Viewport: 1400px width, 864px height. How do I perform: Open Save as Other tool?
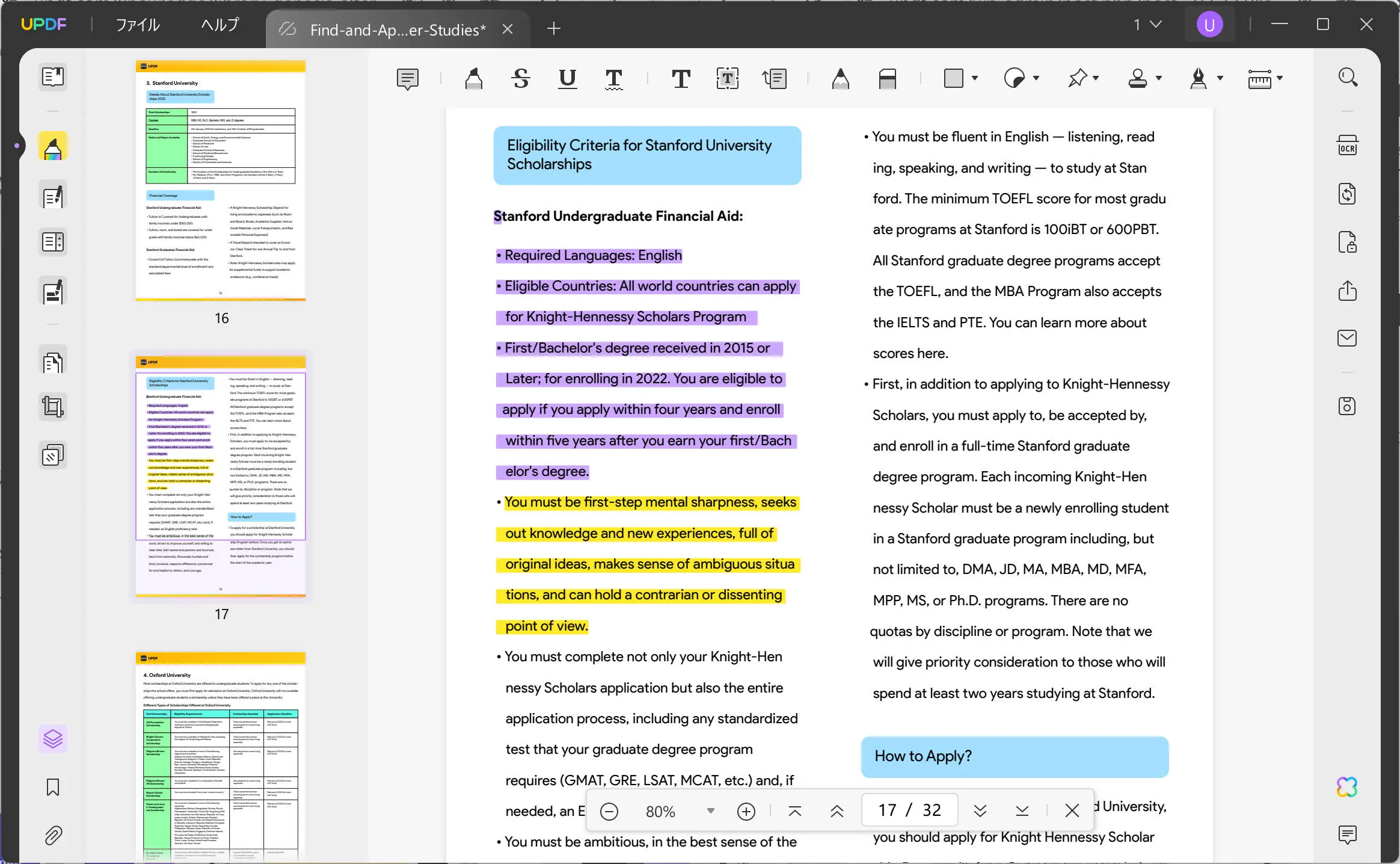click(1347, 407)
